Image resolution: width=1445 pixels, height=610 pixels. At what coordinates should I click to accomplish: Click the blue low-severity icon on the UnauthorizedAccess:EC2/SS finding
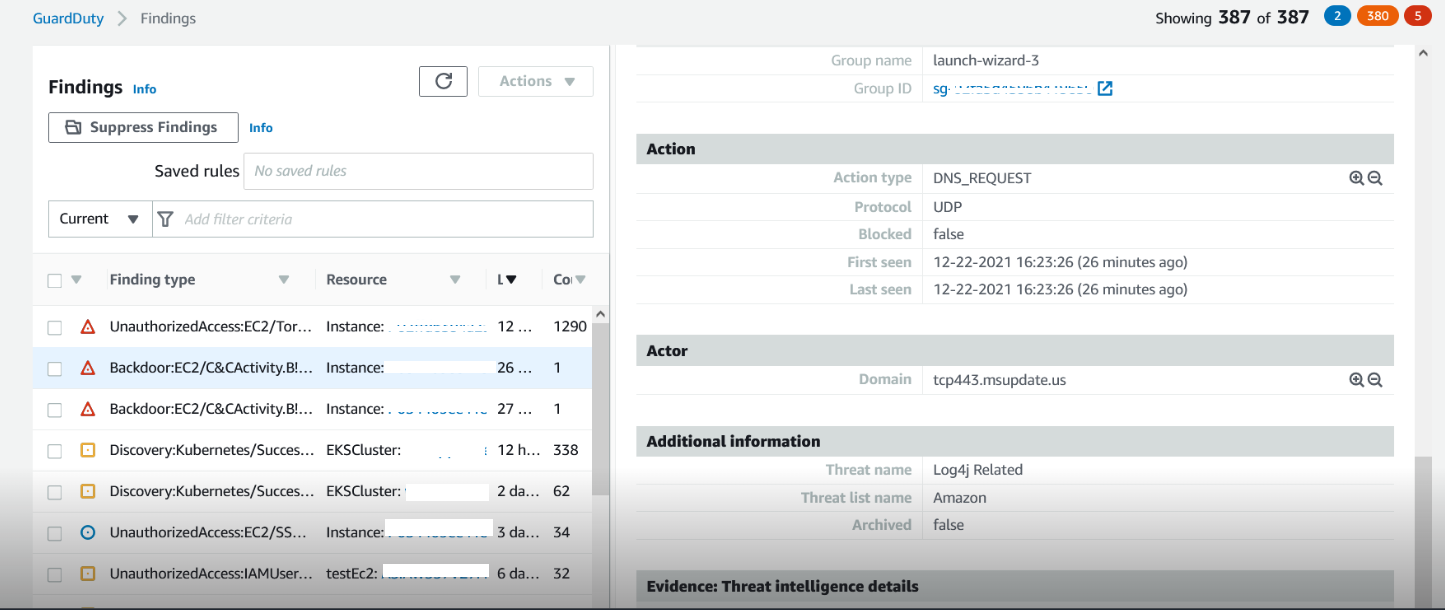coord(86,532)
